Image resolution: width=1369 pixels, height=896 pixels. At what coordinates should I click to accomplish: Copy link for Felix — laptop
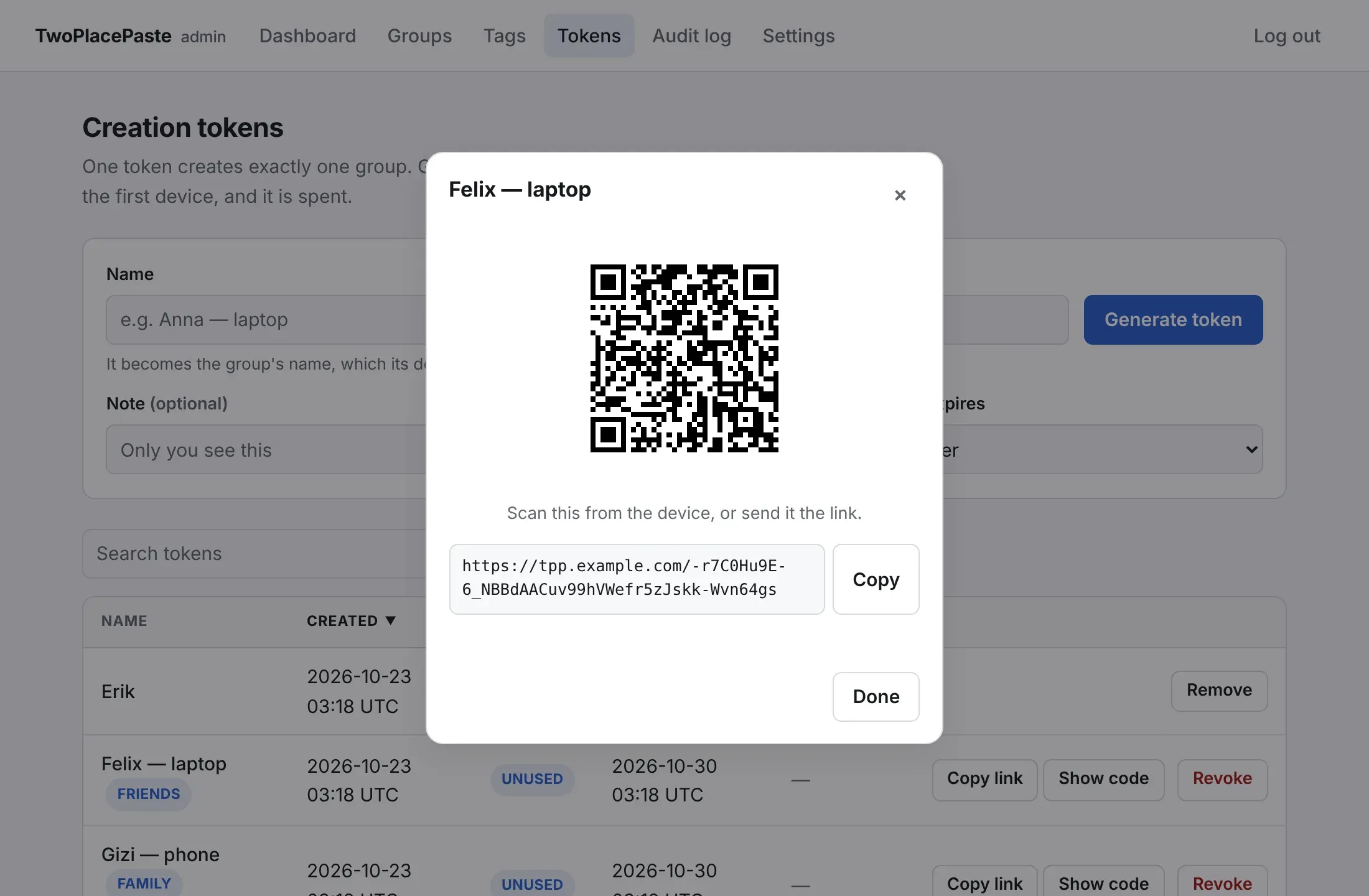coord(984,779)
